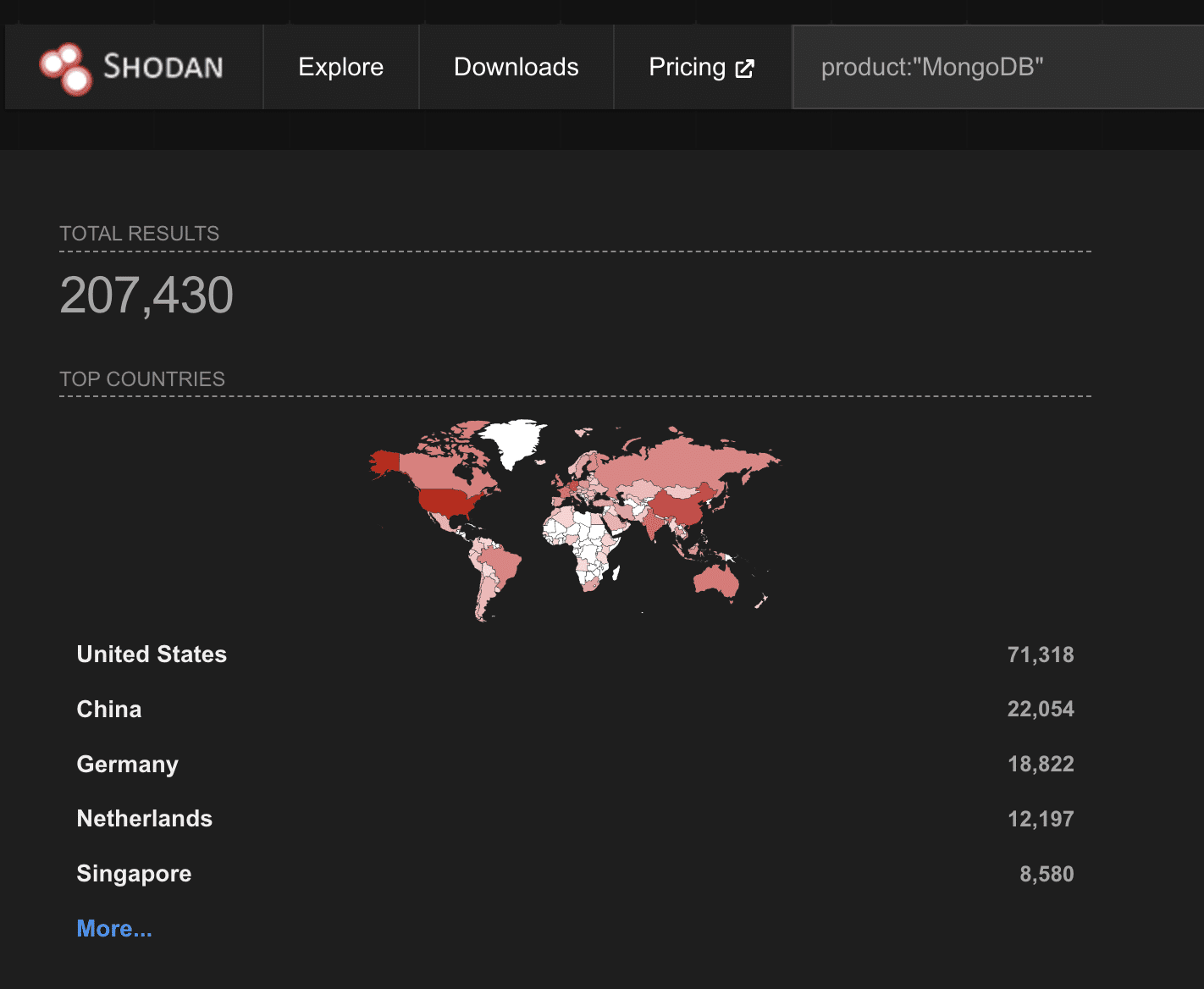Select United States in the country list
The width and height of the screenshot is (1204, 989).
click(152, 655)
